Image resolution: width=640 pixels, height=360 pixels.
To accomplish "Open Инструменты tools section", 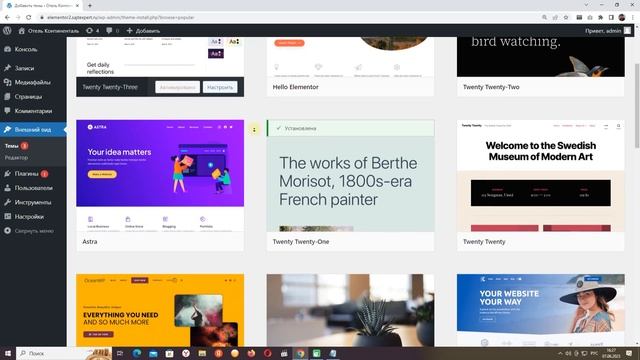I will click(33, 202).
